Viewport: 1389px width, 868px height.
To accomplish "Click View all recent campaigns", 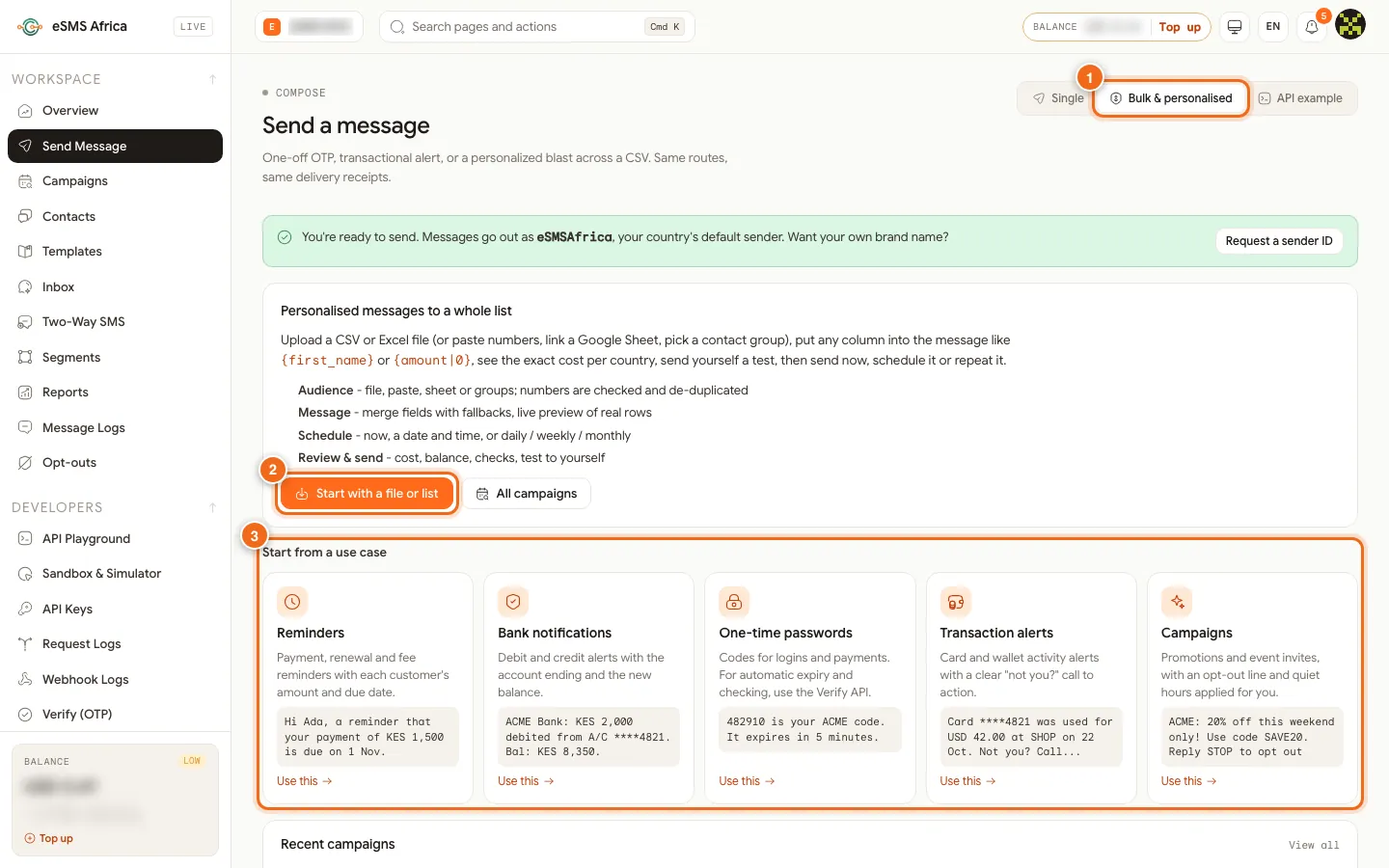I will coord(1314,845).
